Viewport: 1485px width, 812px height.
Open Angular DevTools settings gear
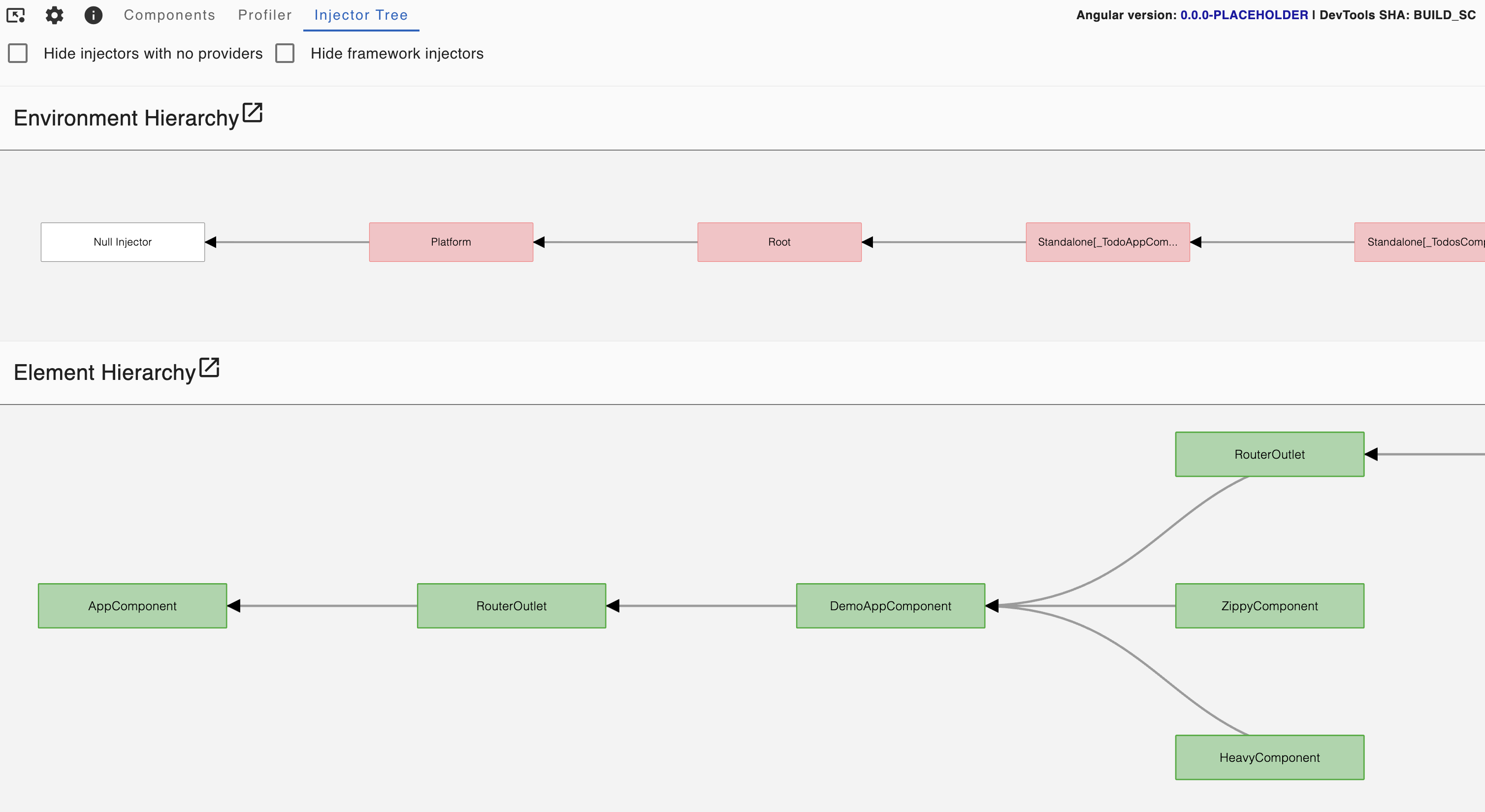tap(54, 16)
